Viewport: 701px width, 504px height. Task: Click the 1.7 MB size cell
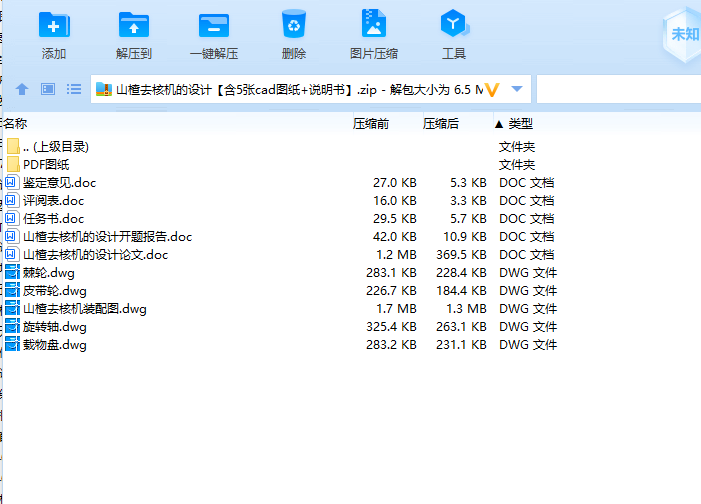tap(397, 309)
